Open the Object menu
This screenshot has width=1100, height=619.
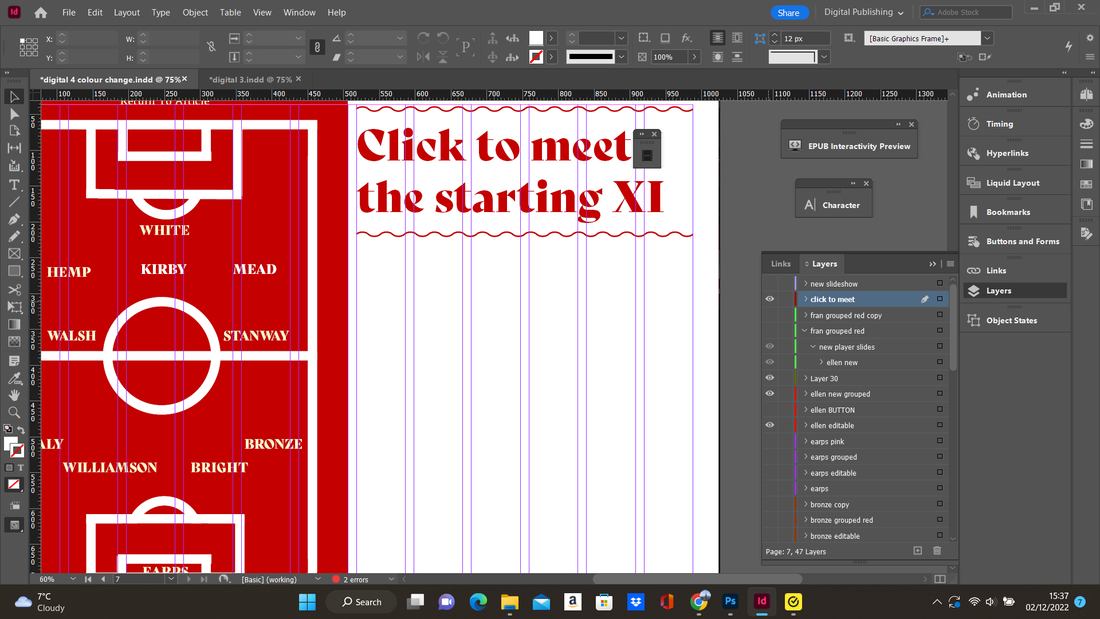[195, 13]
